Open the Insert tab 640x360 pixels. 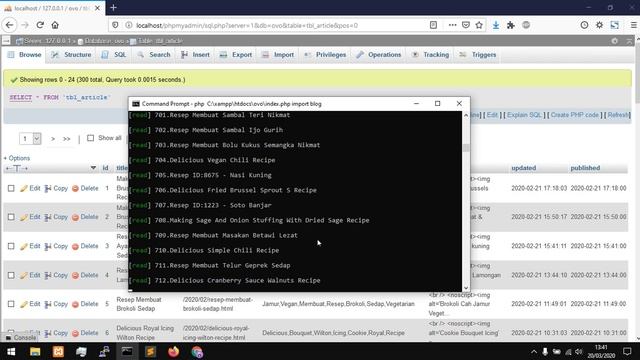[x=196, y=55]
